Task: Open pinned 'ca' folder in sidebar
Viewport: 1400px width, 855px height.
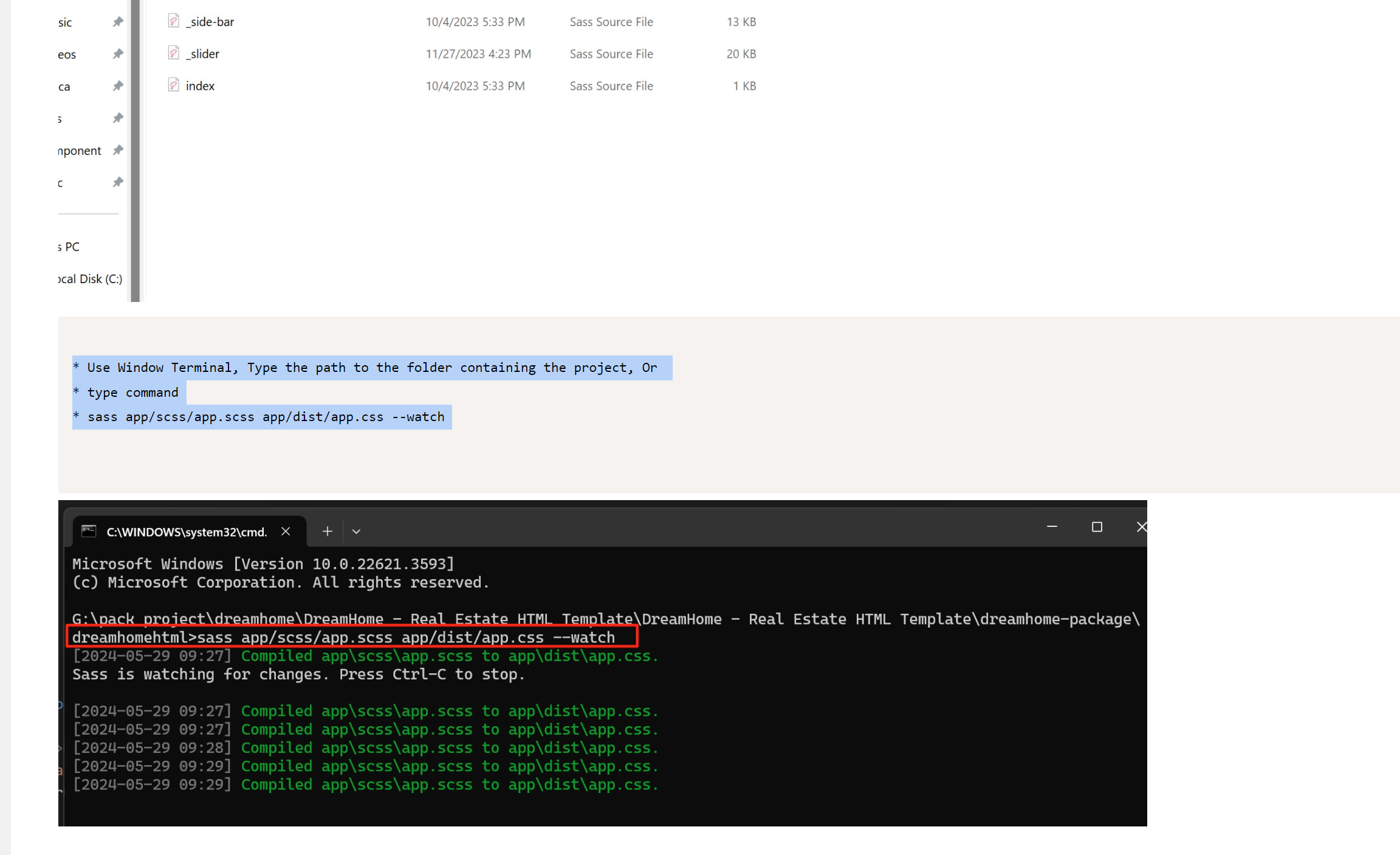Action: pyautogui.click(x=64, y=87)
